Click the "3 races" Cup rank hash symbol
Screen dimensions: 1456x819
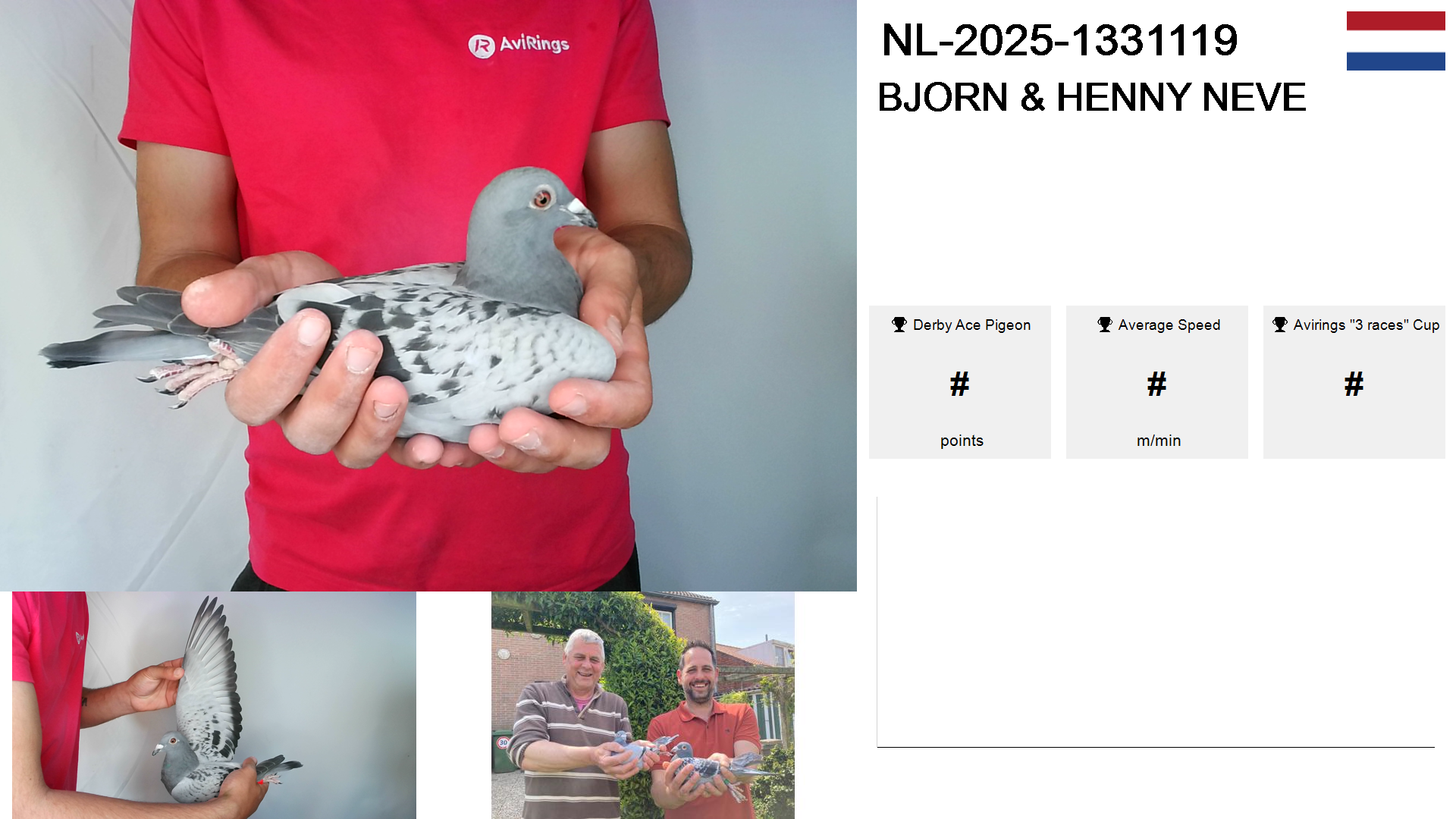1354,384
